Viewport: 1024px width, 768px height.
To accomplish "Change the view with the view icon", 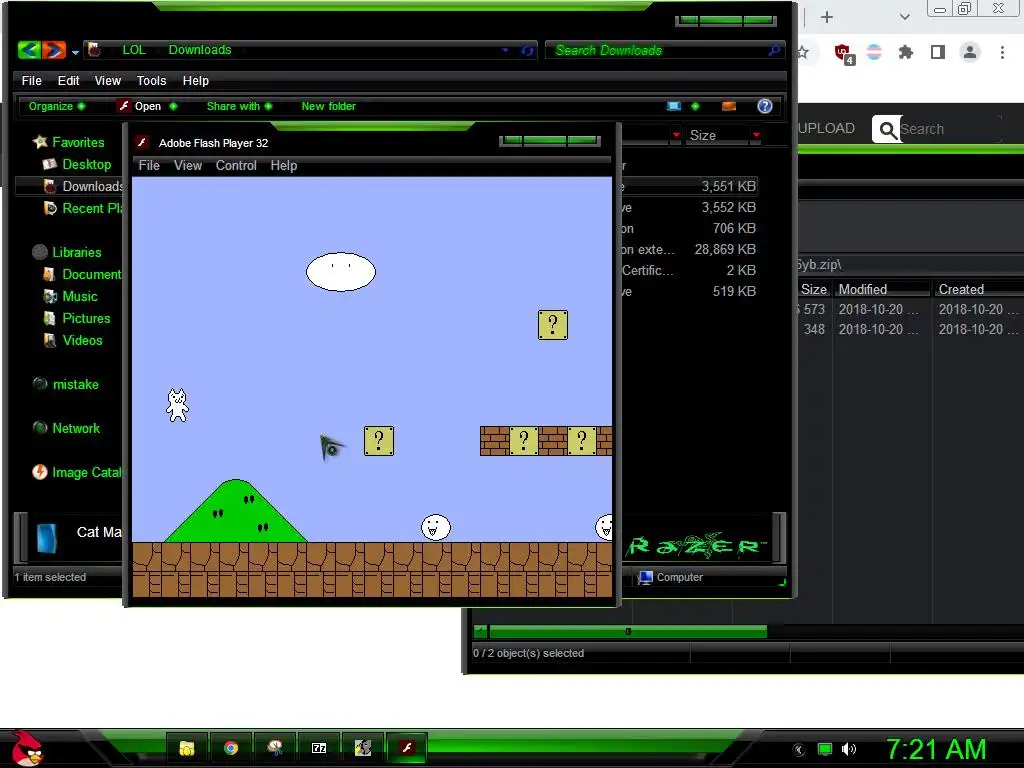I will pos(673,106).
